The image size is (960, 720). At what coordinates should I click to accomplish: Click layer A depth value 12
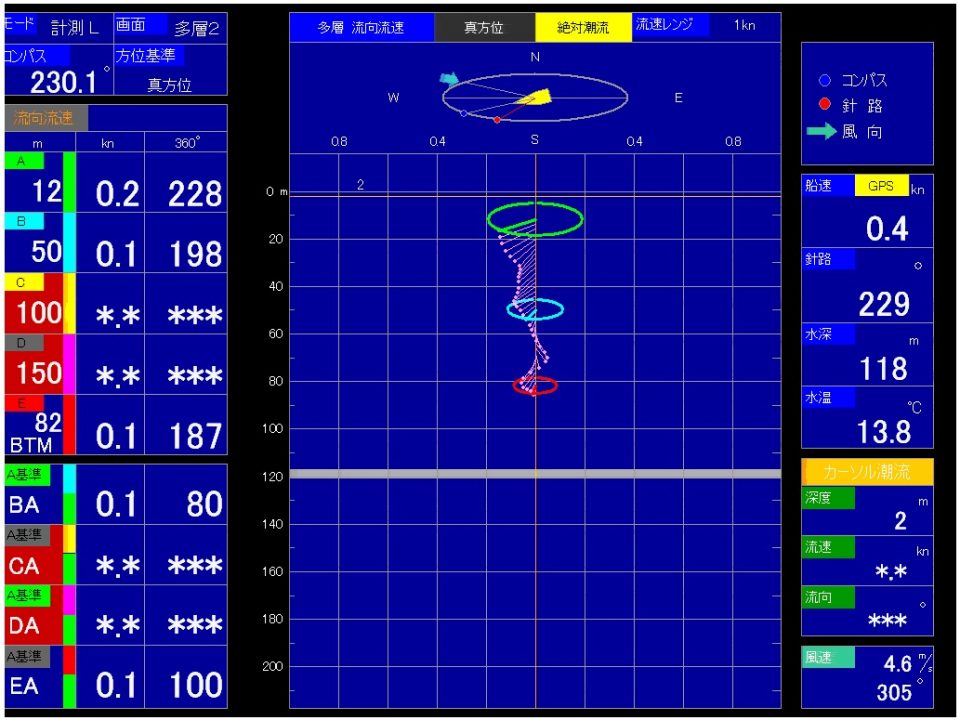(47, 192)
